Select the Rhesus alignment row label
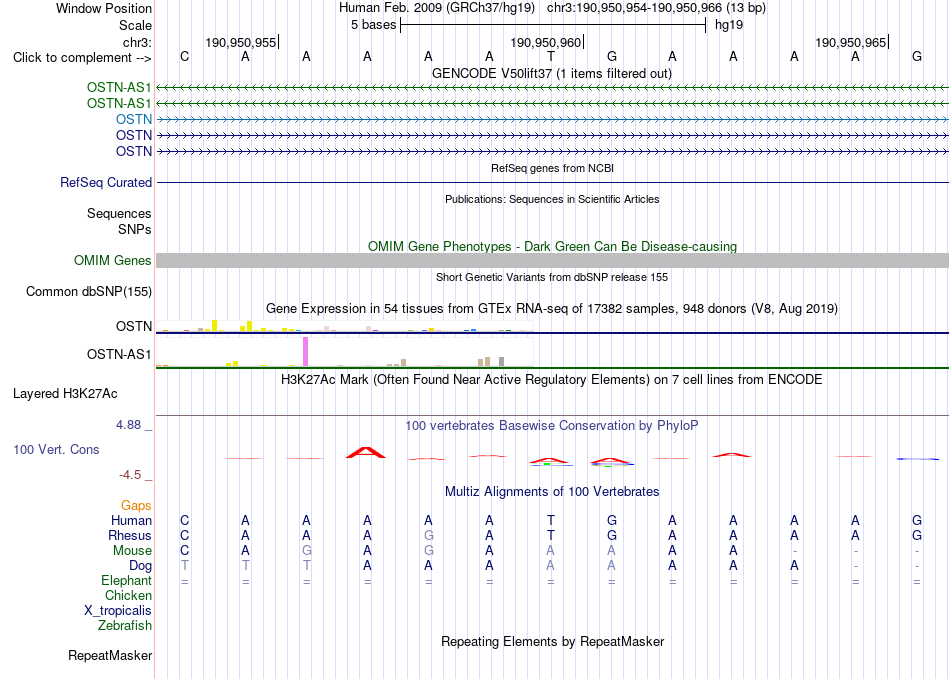Viewport: 950px width, 679px height. click(130, 535)
